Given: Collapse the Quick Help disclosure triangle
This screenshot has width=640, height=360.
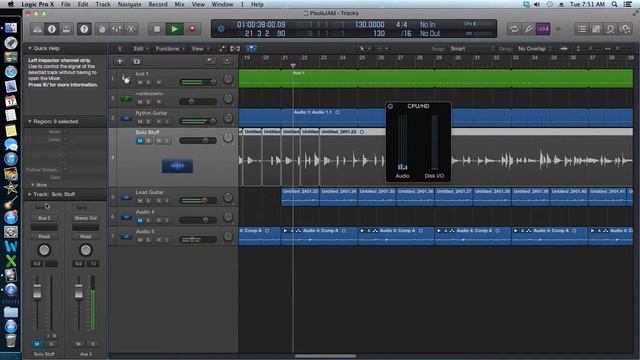Looking at the screenshot, I should coord(30,48).
